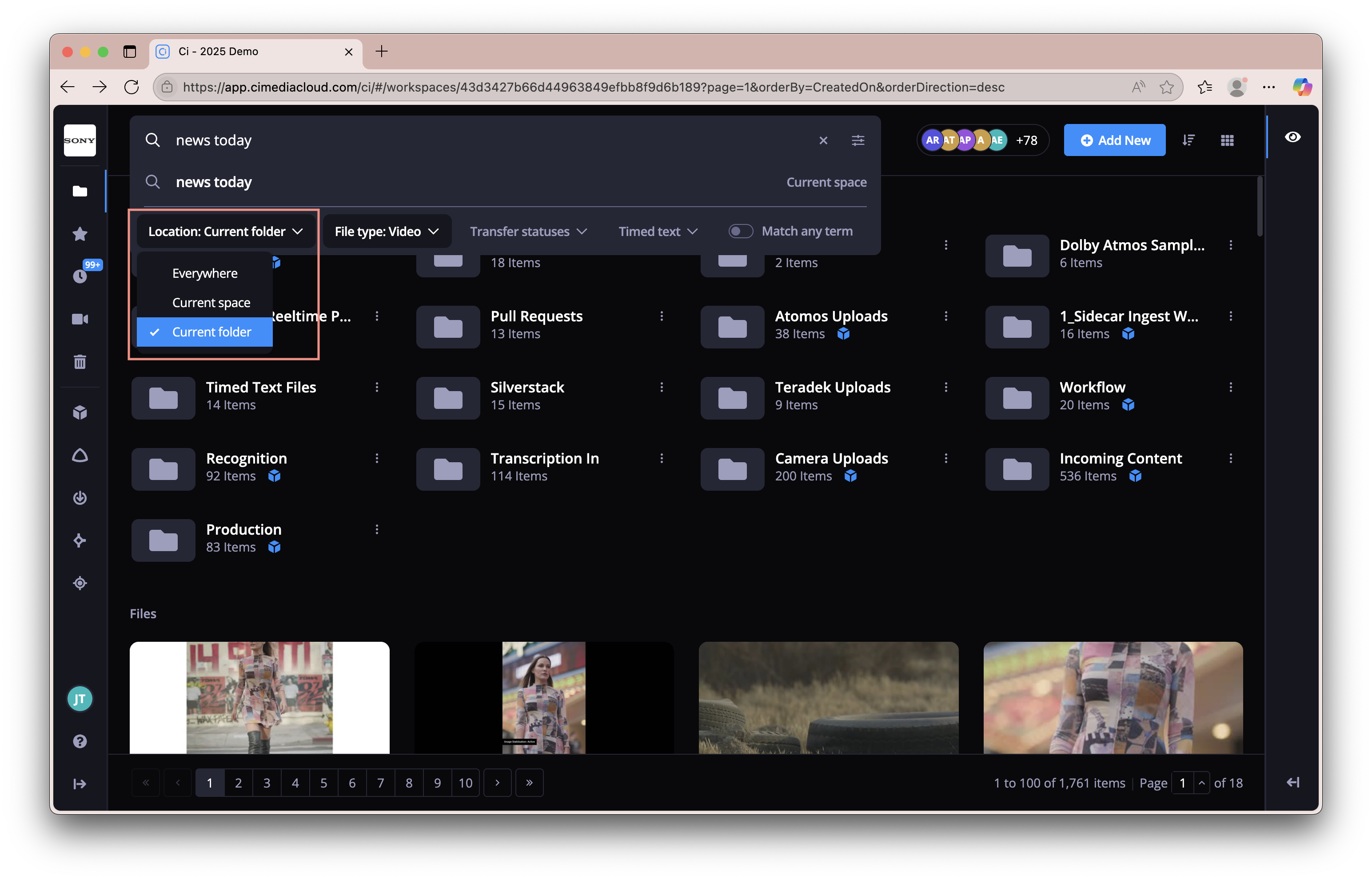
Task: Clear the news today search text
Action: [823, 140]
